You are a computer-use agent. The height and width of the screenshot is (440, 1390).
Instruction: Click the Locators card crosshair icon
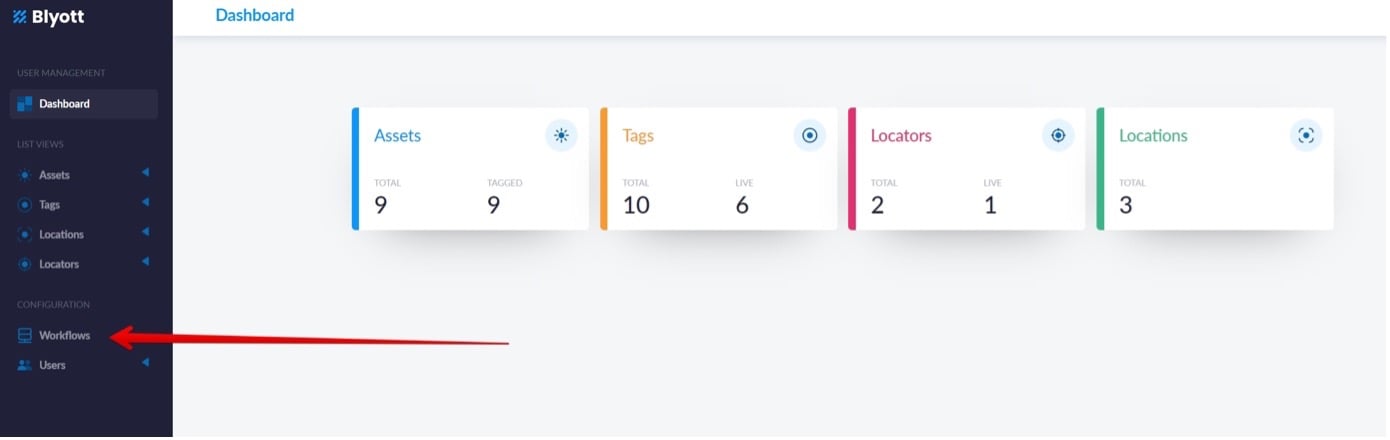point(1058,136)
